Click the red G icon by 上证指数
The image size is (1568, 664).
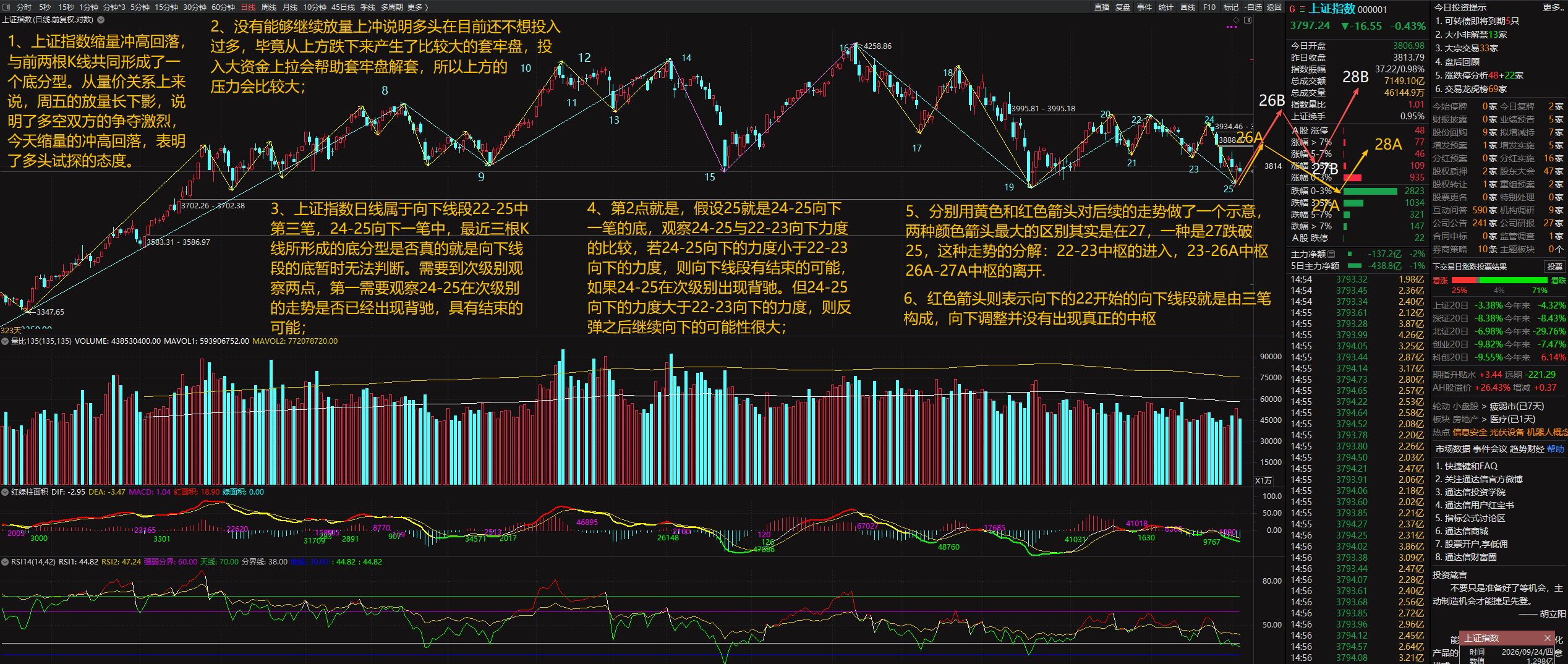coord(1292,9)
